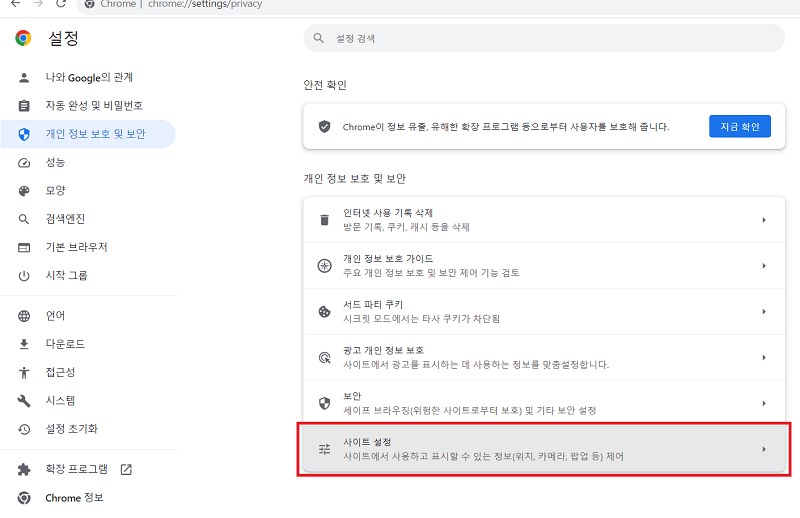Go to 성능 settings section
Image resolution: width=800 pixels, height=518 pixels.
coord(55,162)
